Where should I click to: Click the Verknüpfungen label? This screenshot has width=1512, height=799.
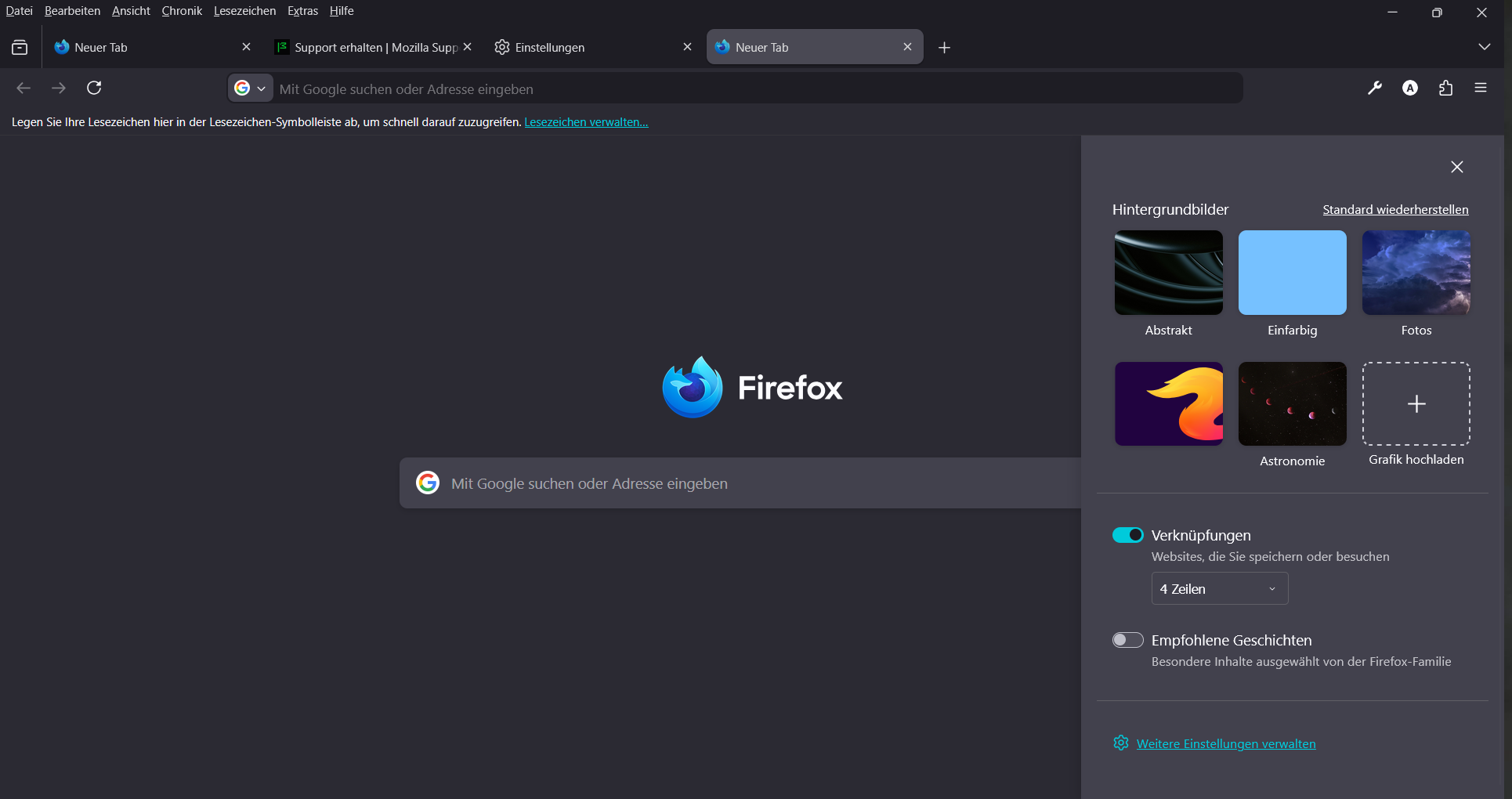(1201, 535)
